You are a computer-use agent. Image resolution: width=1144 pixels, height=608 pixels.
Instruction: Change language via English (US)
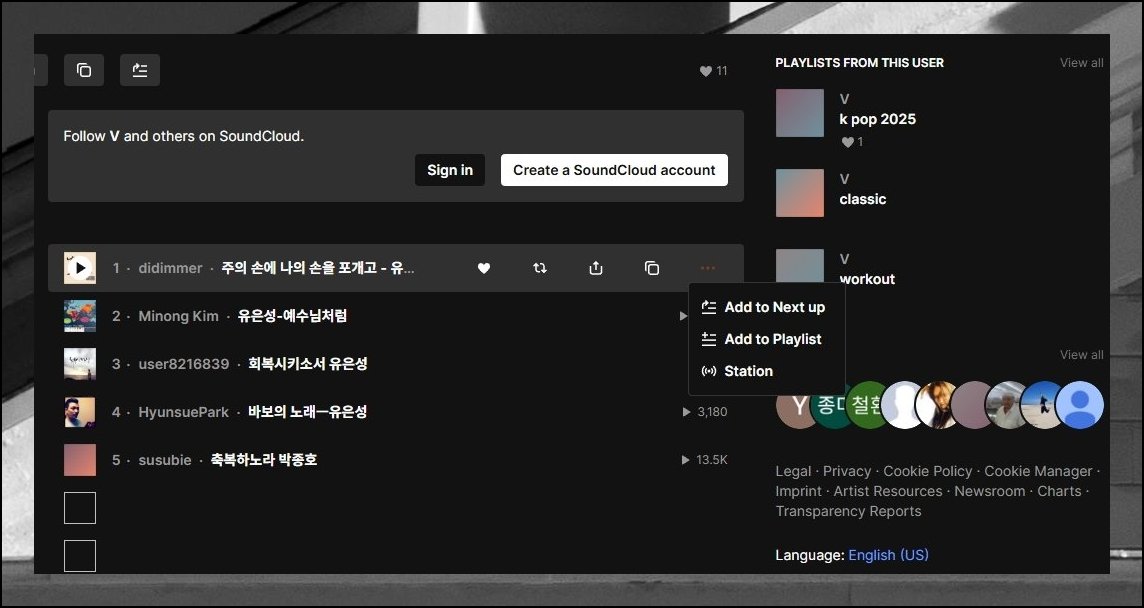pos(889,555)
